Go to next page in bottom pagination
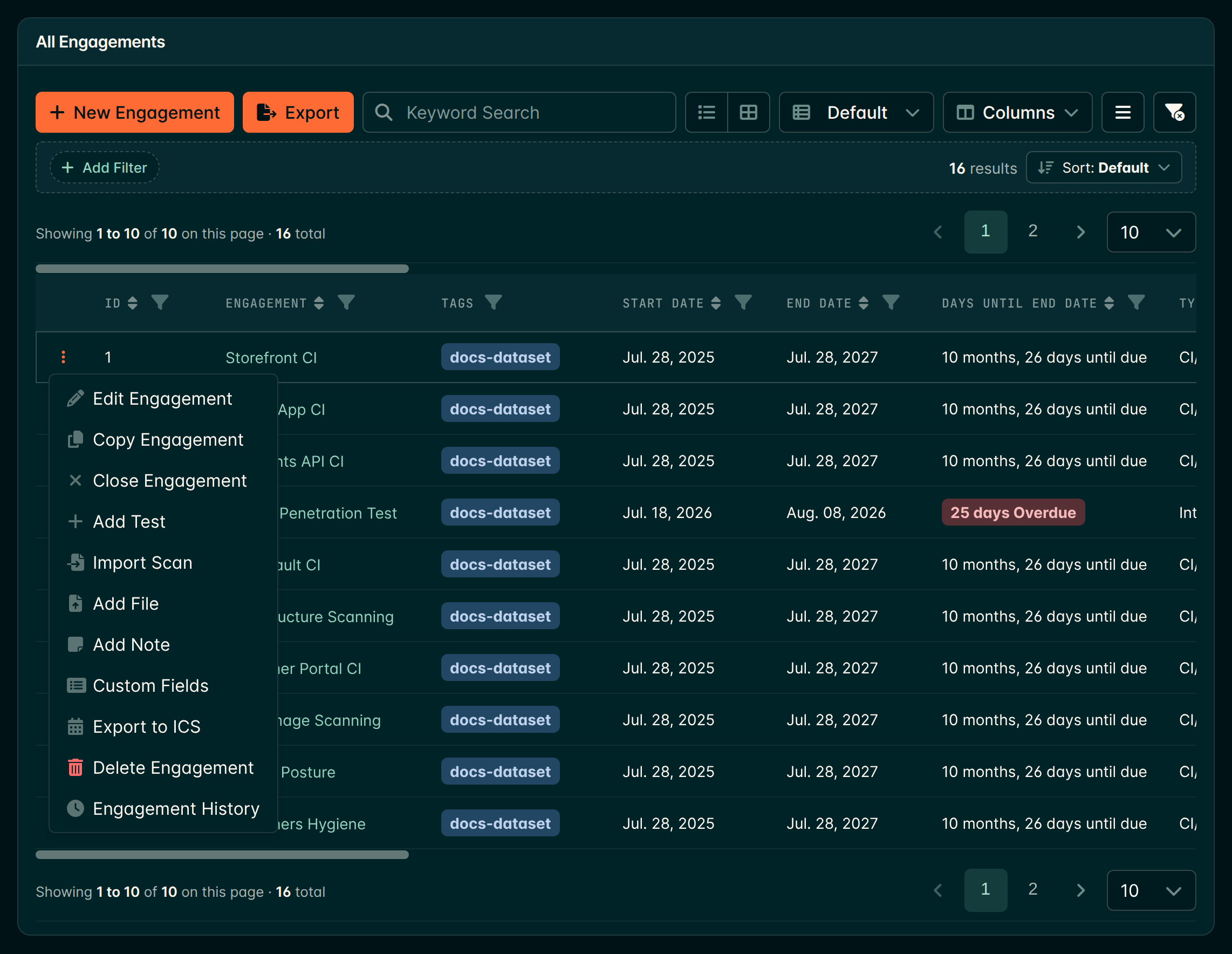The width and height of the screenshot is (1232, 954). tap(1080, 890)
